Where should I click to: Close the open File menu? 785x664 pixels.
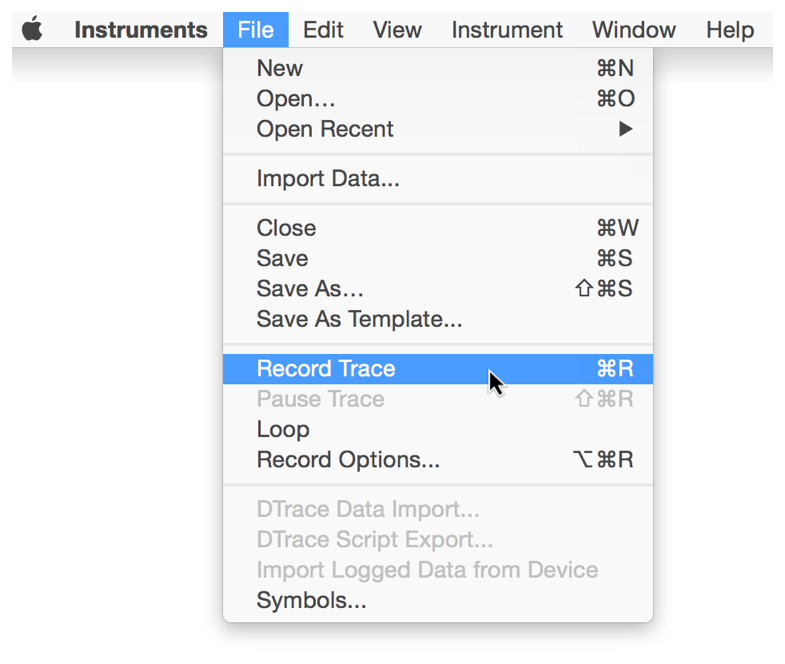[255, 30]
